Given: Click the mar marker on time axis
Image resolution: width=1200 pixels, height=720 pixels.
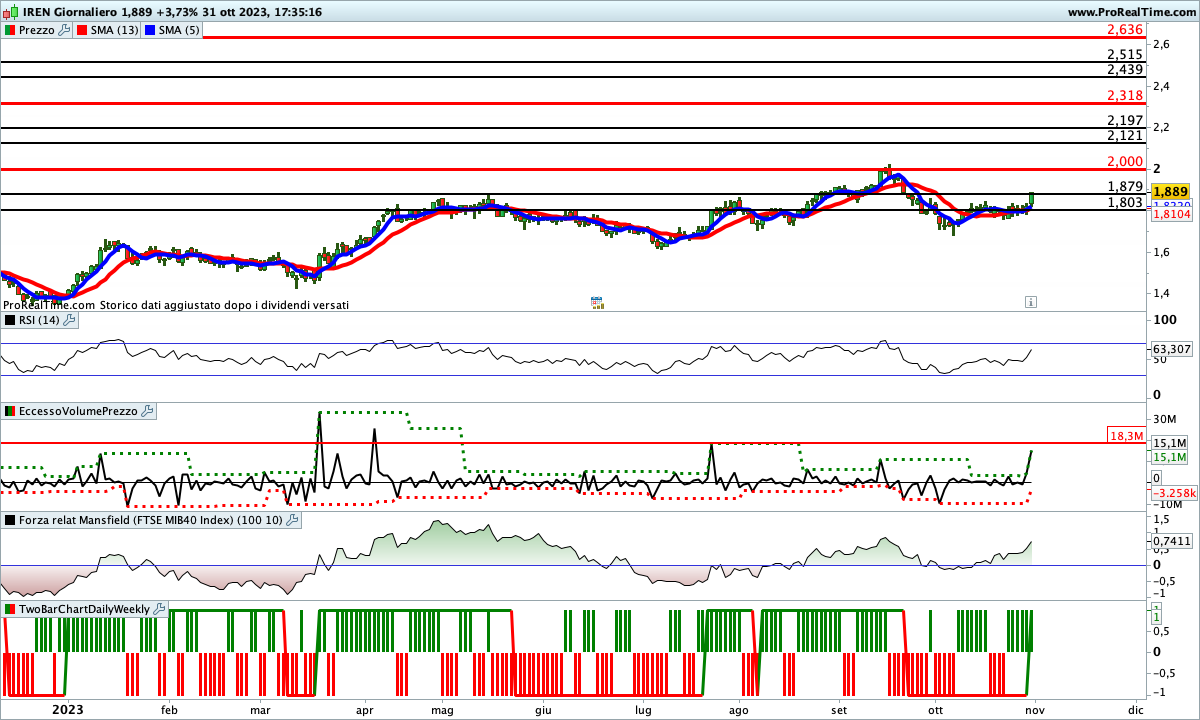Looking at the screenshot, I should click(260, 709).
